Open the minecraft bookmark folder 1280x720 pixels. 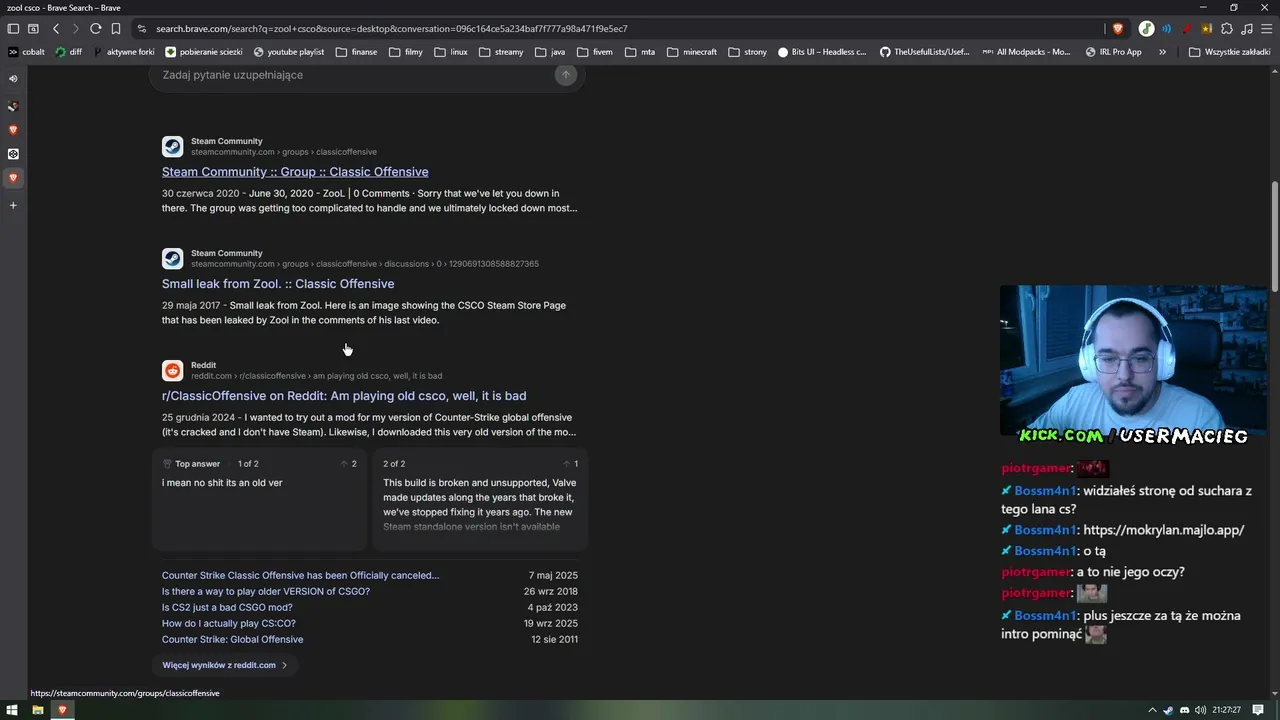[x=692, y=52]
